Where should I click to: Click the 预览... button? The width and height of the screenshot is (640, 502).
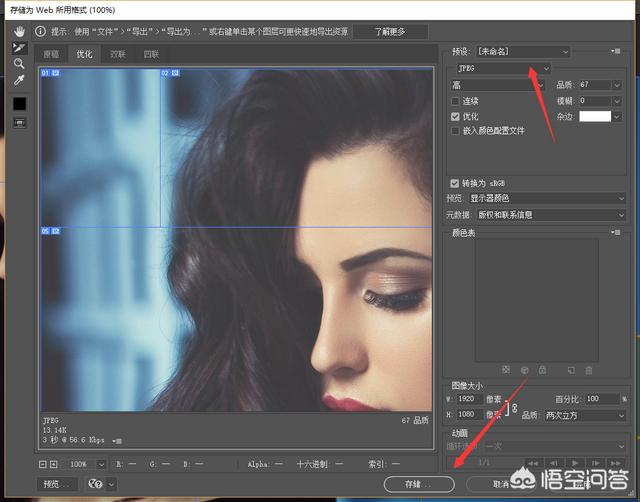pyautogui.click(x=55, y=484)
